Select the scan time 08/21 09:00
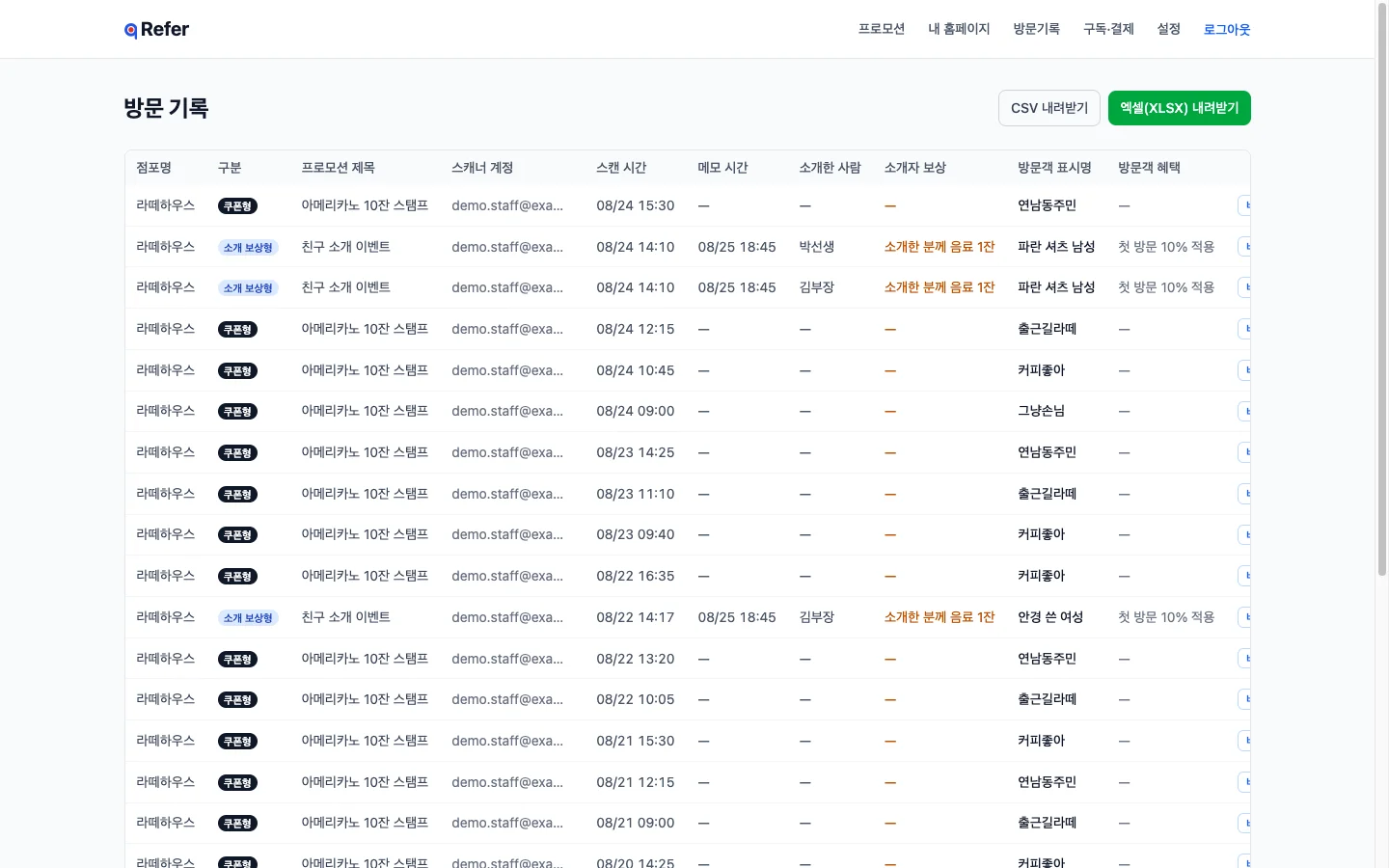The width and height of the screenshot is (1389, 868). click(636, 823)
